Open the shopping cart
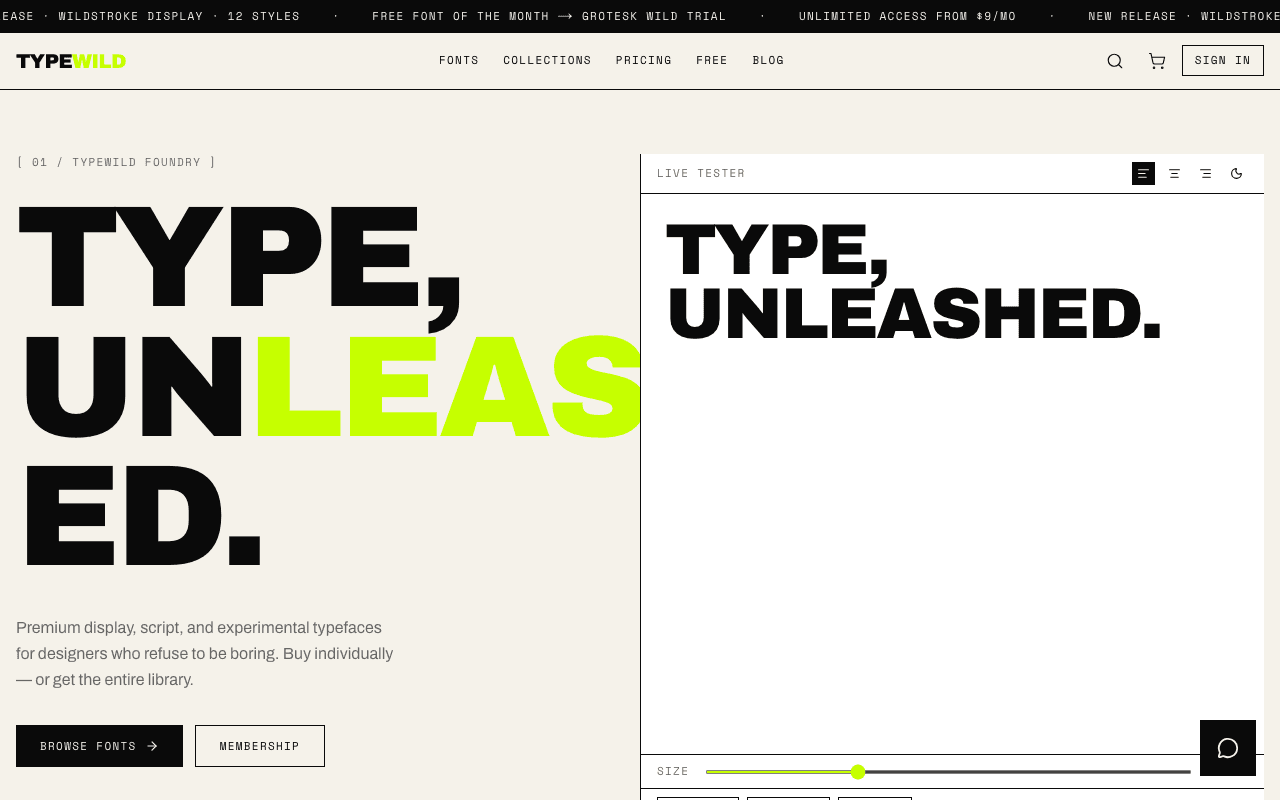The height and width of the screenshot is (800, 1280). coord(1157,61)
